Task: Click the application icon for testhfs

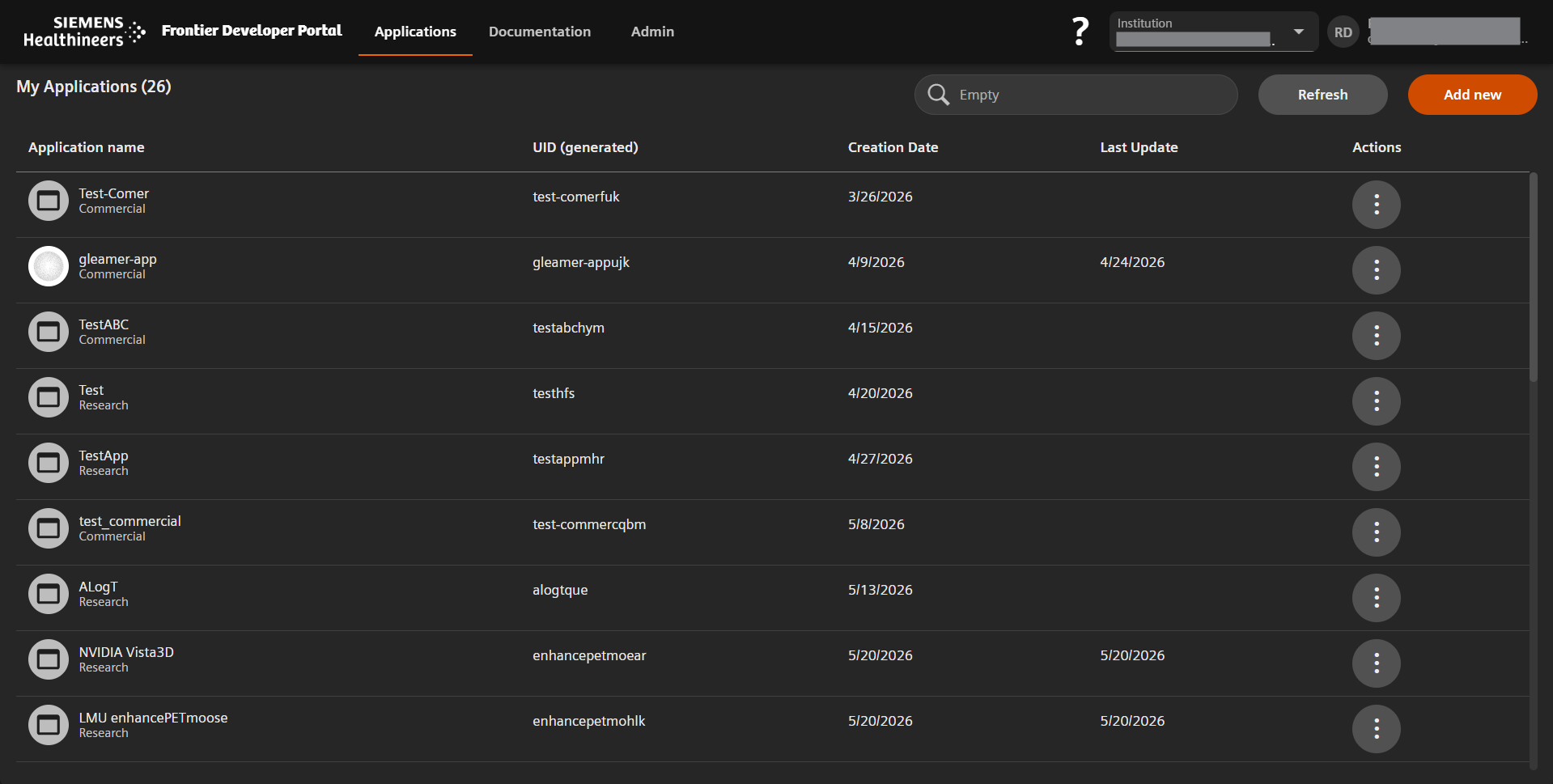Action: pyautogui.click(x=49, y=397)
